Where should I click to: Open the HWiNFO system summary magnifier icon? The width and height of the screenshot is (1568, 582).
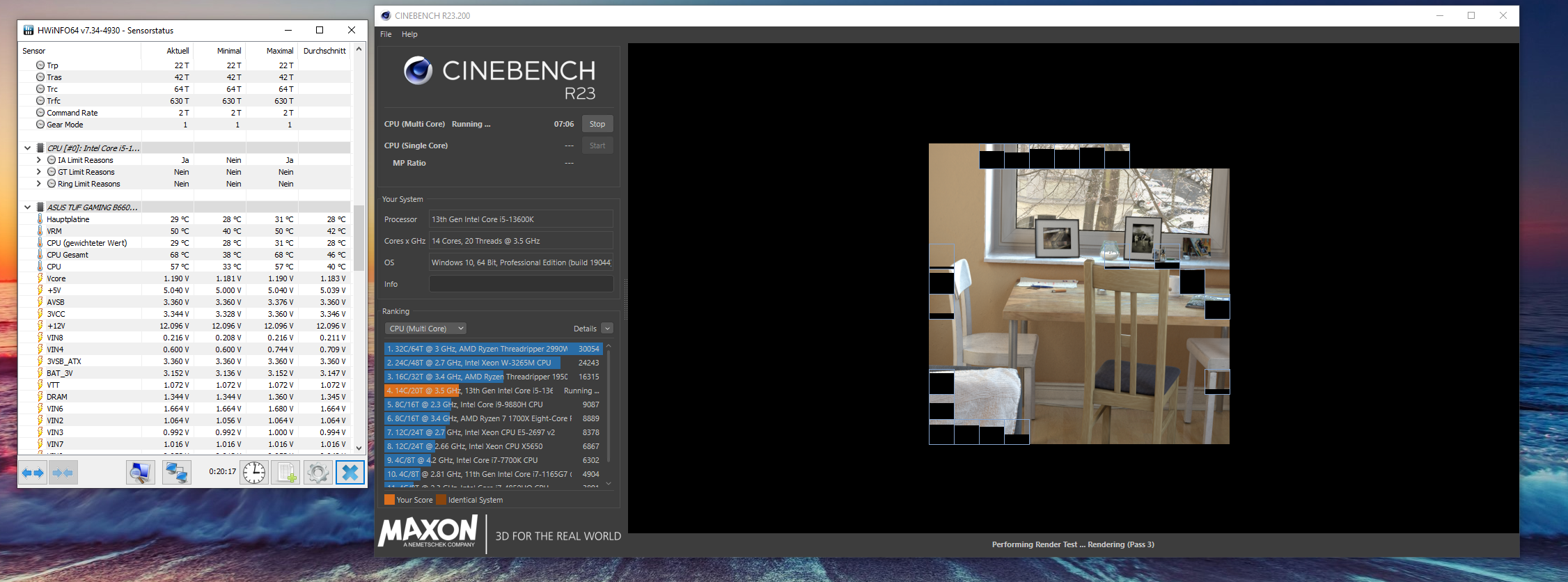pyautogui.click(x=140, y=473)
